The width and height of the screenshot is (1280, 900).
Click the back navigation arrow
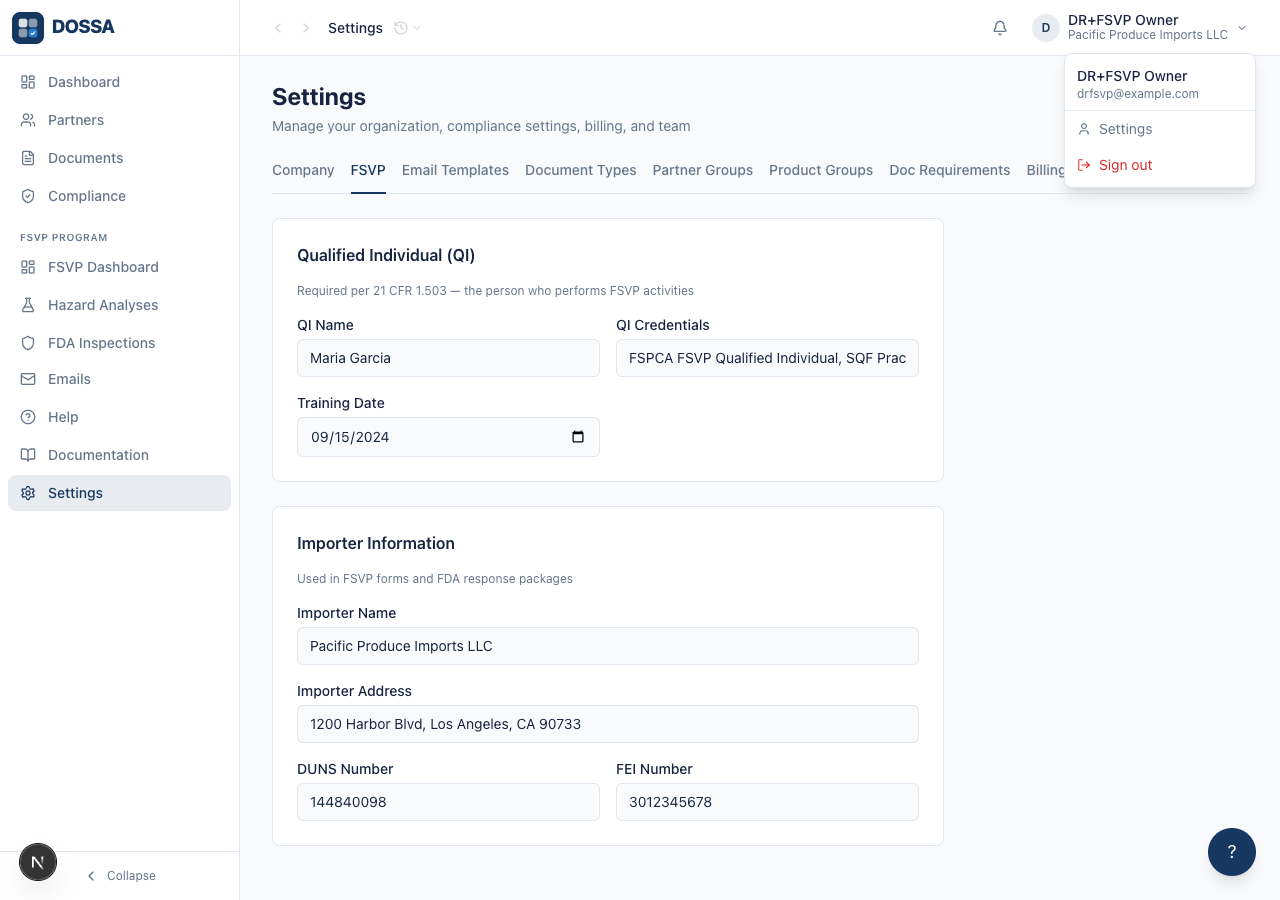278,28
